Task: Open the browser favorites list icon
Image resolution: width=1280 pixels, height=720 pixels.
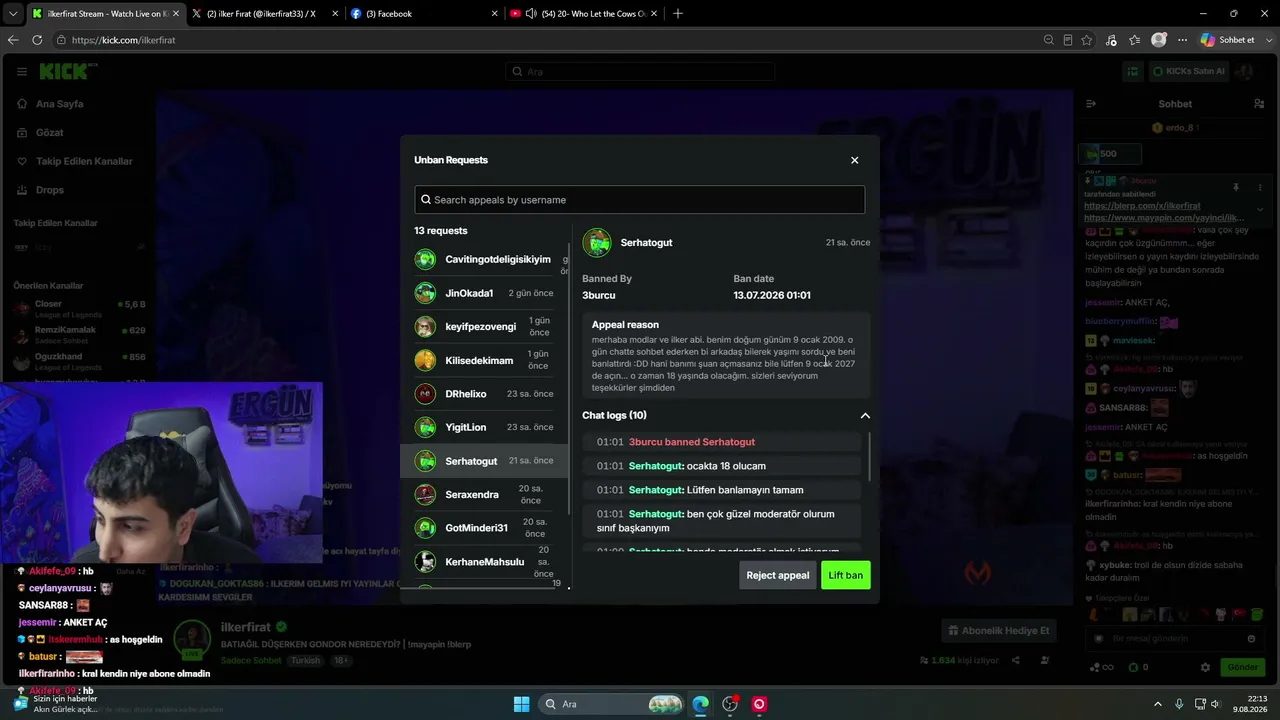Action: point(1135,40)
